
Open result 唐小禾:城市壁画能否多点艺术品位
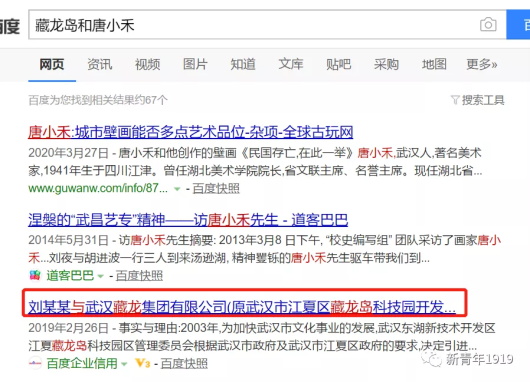(x=191, y=133)
